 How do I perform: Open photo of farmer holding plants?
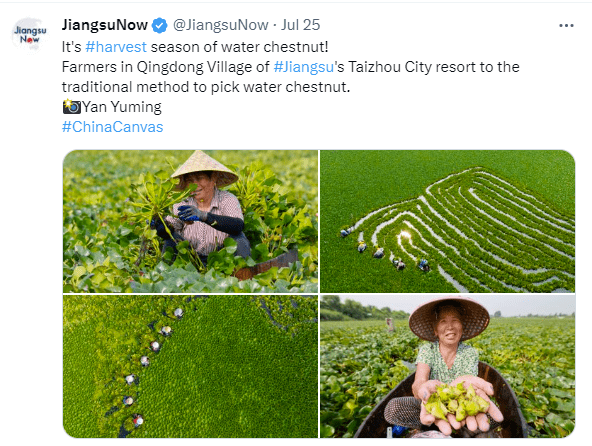190,221
